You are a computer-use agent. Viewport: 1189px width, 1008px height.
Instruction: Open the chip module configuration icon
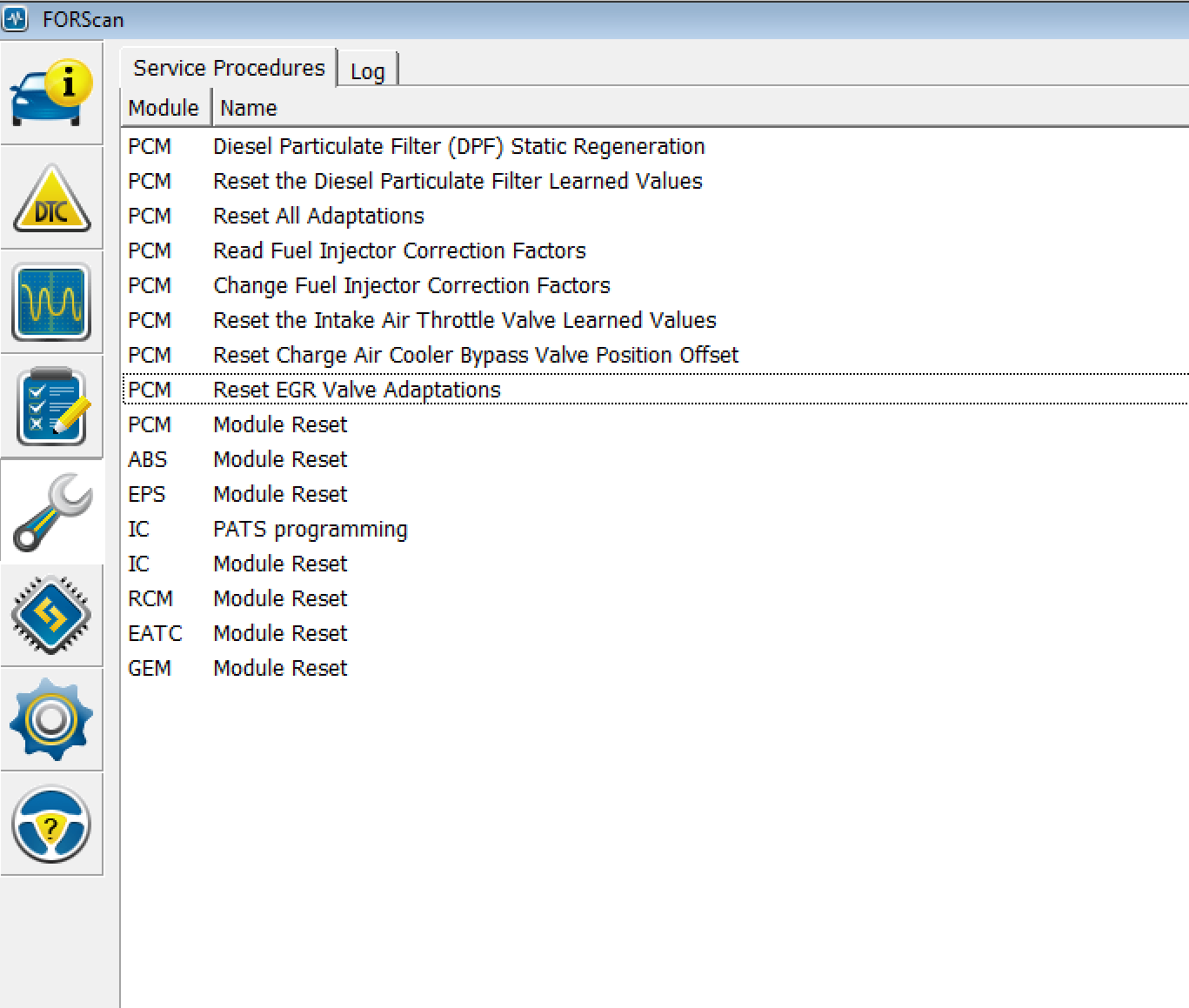[51, 615]
